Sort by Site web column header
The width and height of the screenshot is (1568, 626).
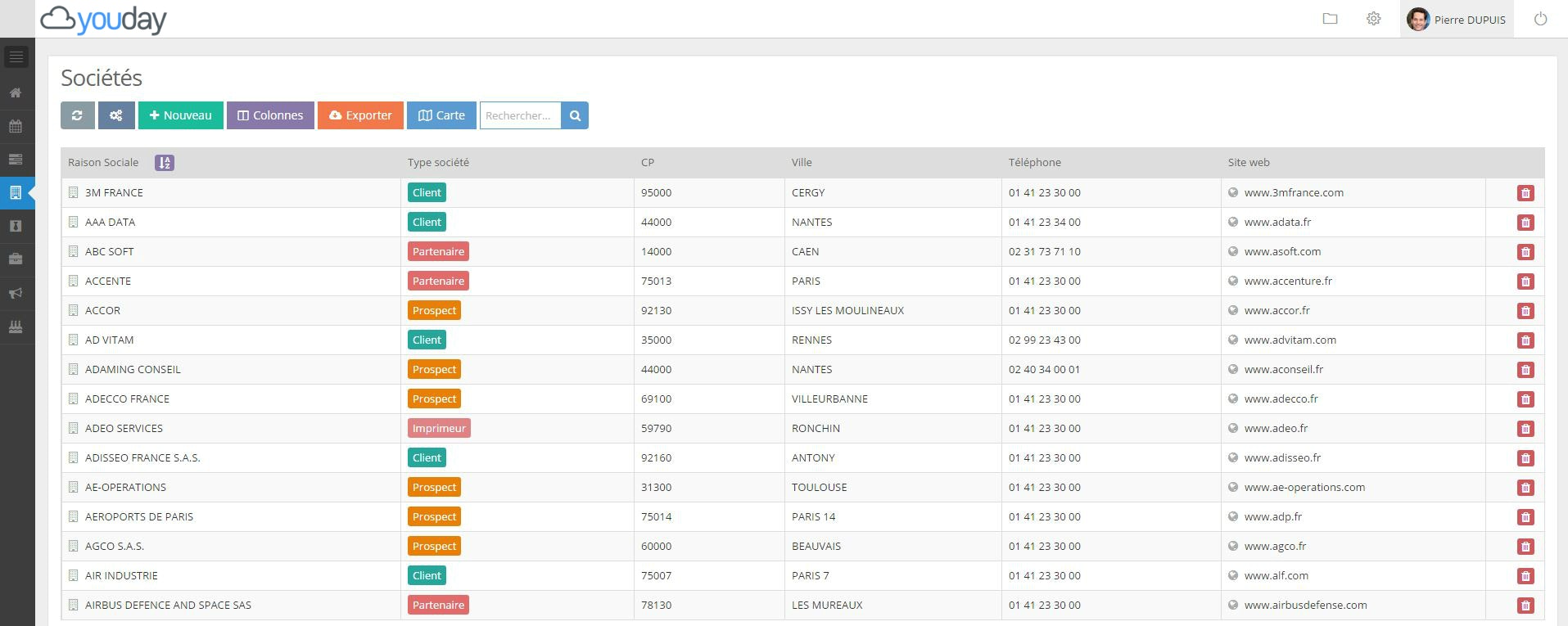(1249, 163)
